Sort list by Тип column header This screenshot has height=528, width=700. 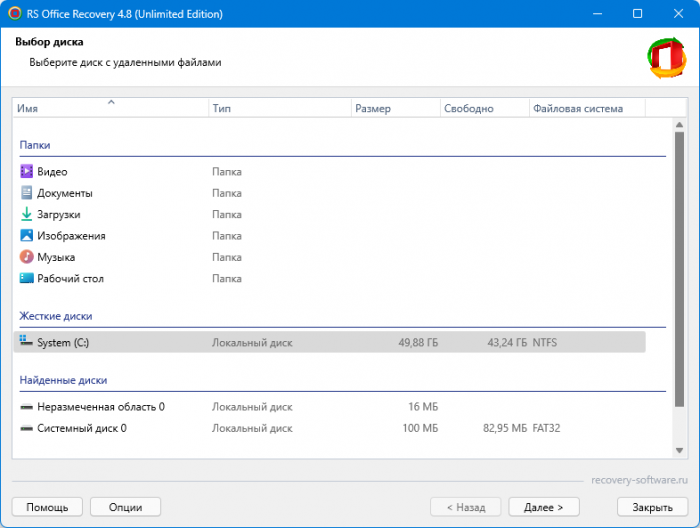pos(279,108)
